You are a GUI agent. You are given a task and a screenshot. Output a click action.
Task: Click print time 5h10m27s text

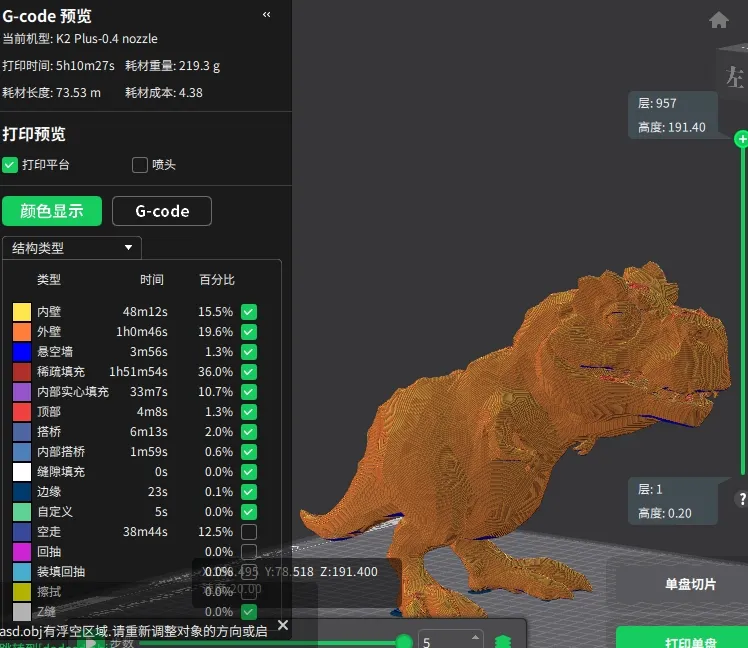pyautogui.click(x=85, y=65)
